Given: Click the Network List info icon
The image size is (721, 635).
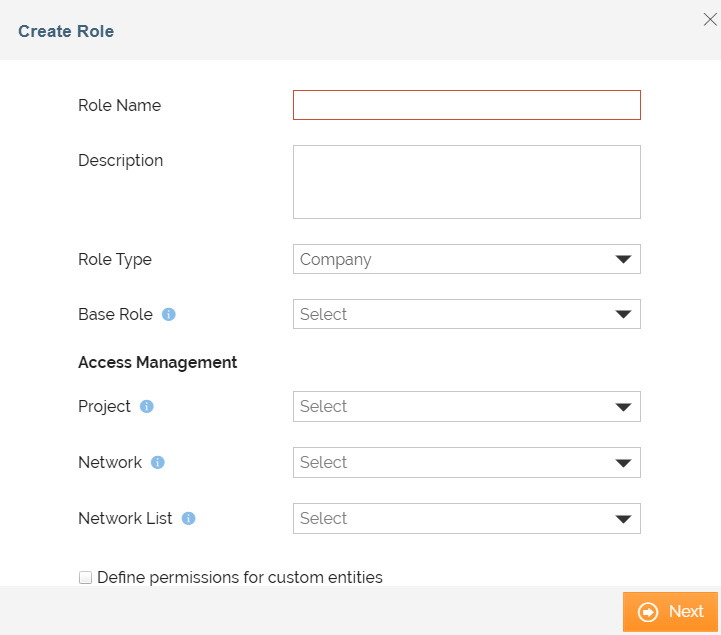Looking at the screenshot, I should (189, 518).
